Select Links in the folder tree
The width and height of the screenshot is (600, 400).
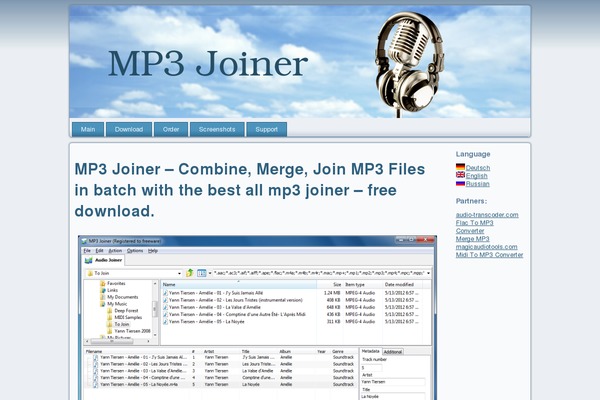point(112,290)
